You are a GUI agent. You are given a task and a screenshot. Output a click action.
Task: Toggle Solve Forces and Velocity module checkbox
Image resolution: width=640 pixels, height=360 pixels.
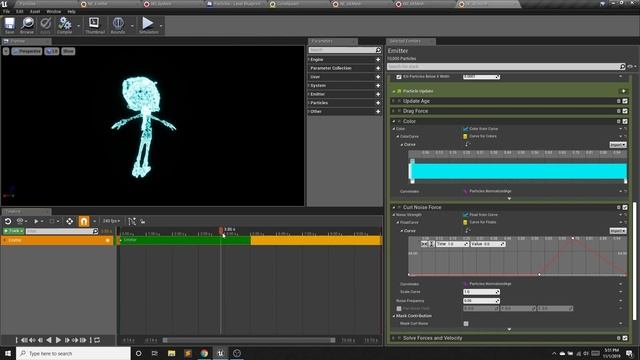(x=625, y=338)
